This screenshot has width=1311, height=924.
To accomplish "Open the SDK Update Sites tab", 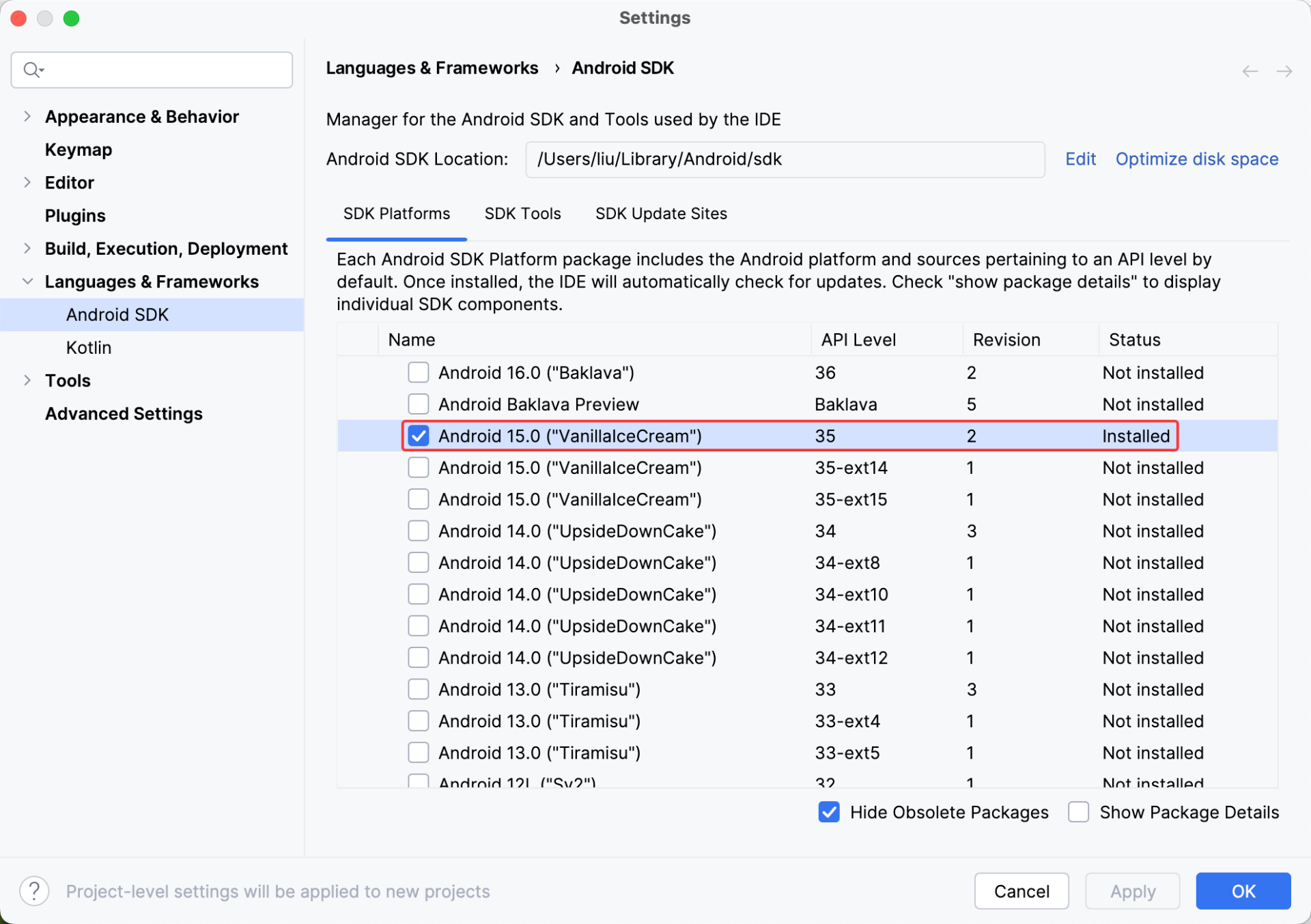I will [x=660, y=214].
